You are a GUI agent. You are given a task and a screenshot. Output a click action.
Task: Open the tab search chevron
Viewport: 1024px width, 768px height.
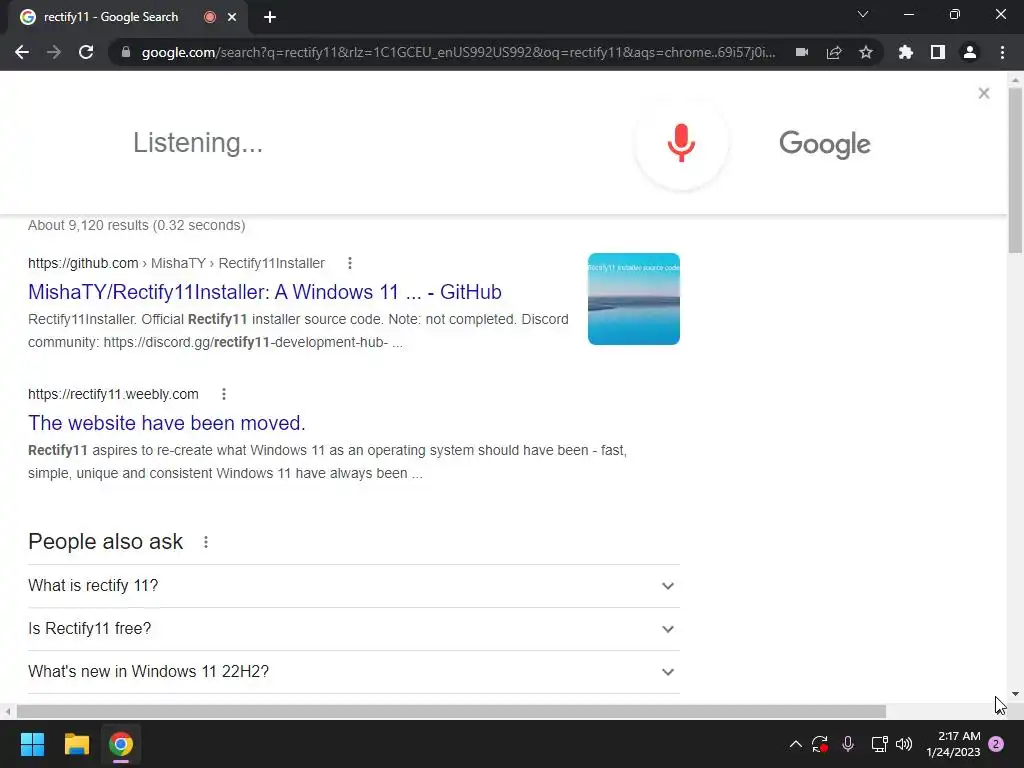863,14
